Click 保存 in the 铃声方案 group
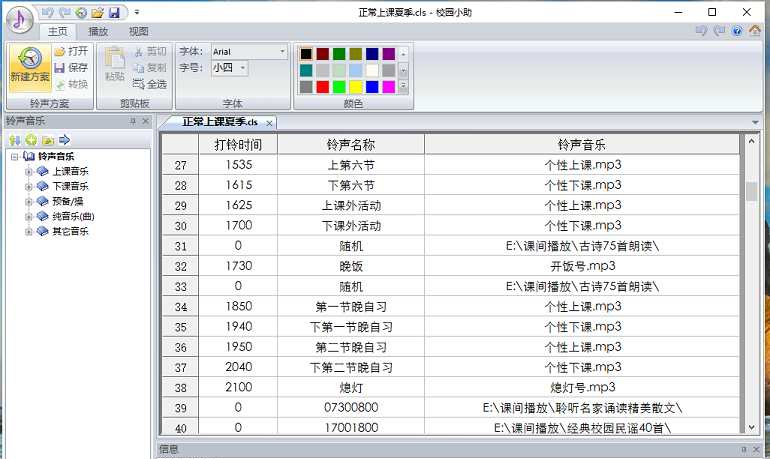 [72, 68]
